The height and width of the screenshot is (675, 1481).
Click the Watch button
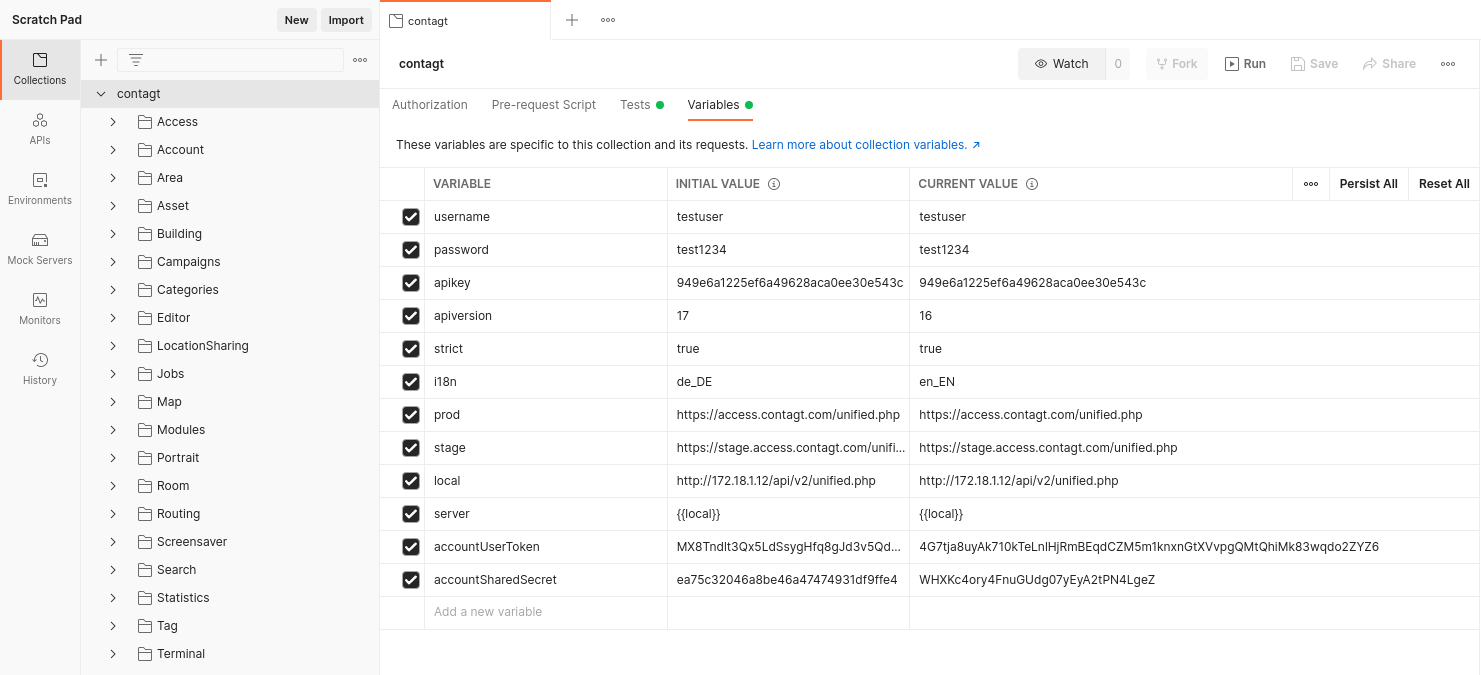pos(1062,64)
